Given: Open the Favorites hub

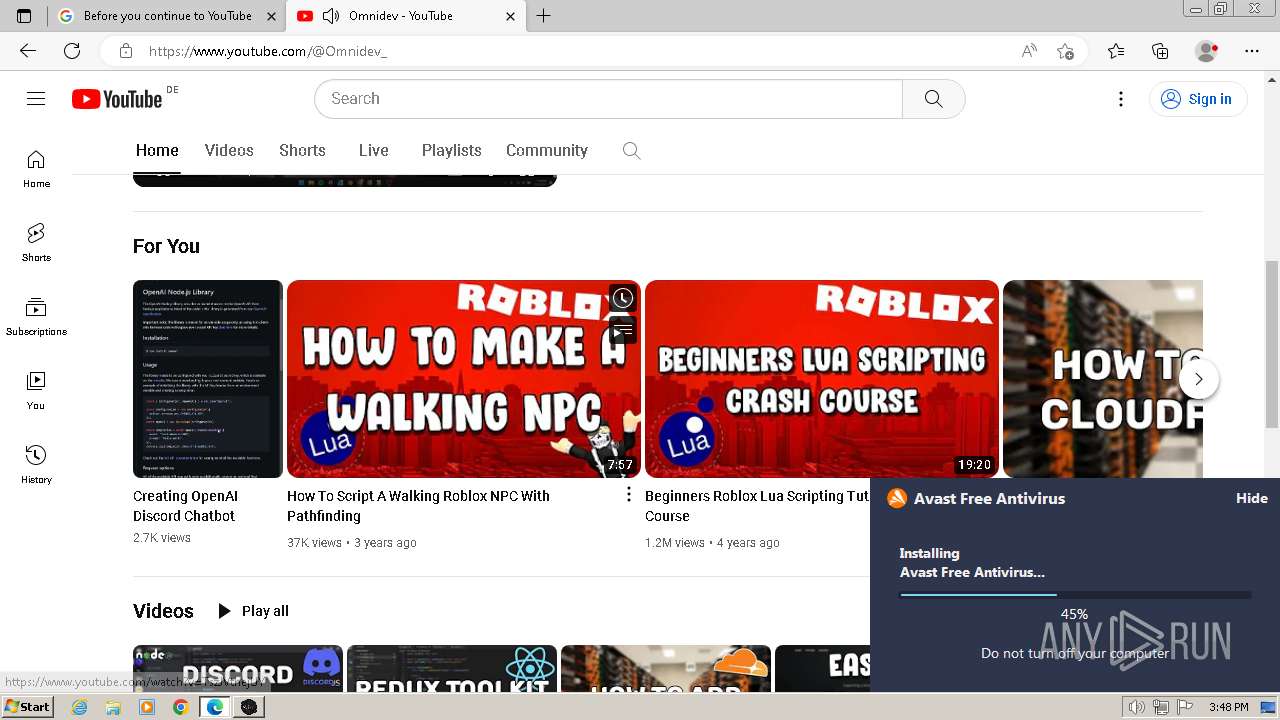Looking at the screenshot, I should tap(1116, 51).
